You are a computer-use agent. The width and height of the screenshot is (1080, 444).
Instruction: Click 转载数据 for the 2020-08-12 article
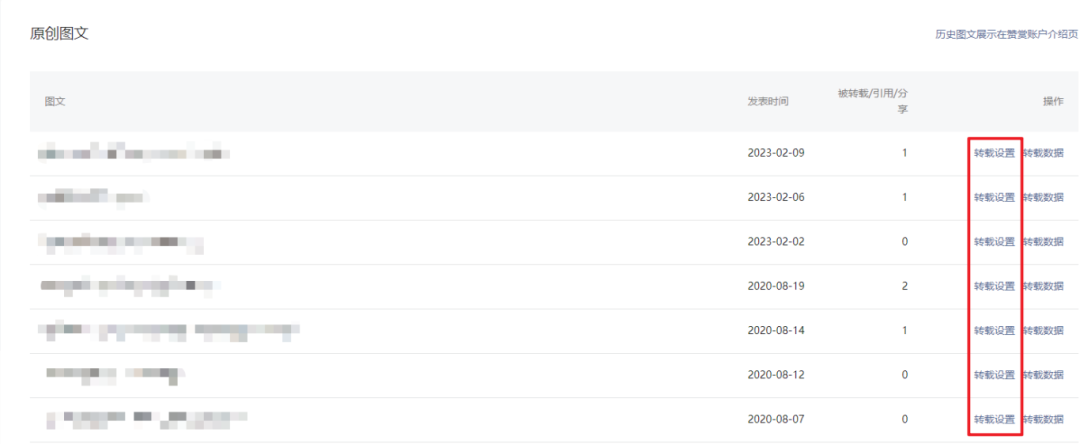point(1043,375)
